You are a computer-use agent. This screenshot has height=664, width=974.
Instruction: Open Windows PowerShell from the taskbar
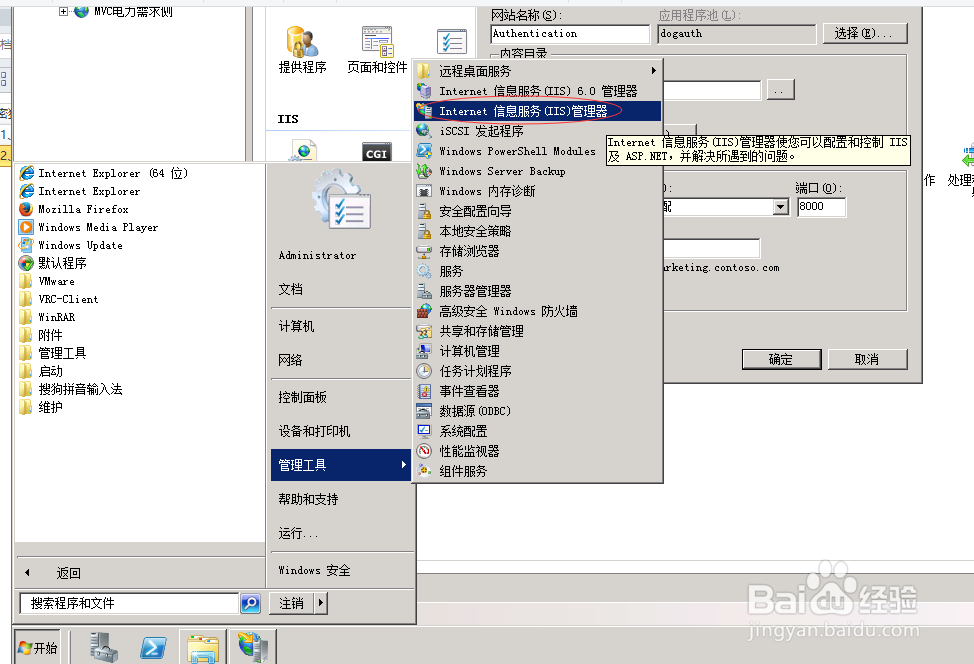click(153, 647)
